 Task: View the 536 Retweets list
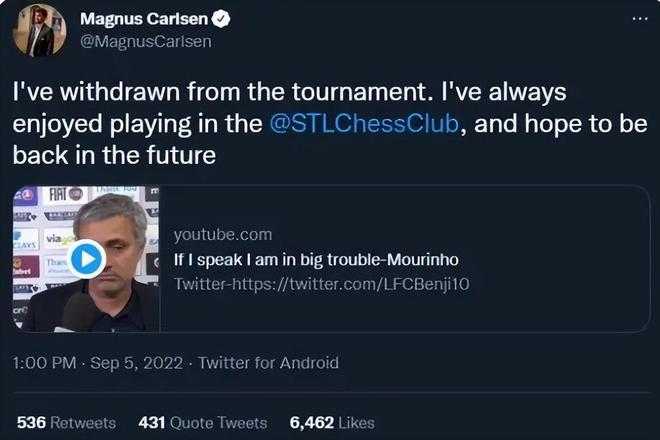click(x=66, y=423)
